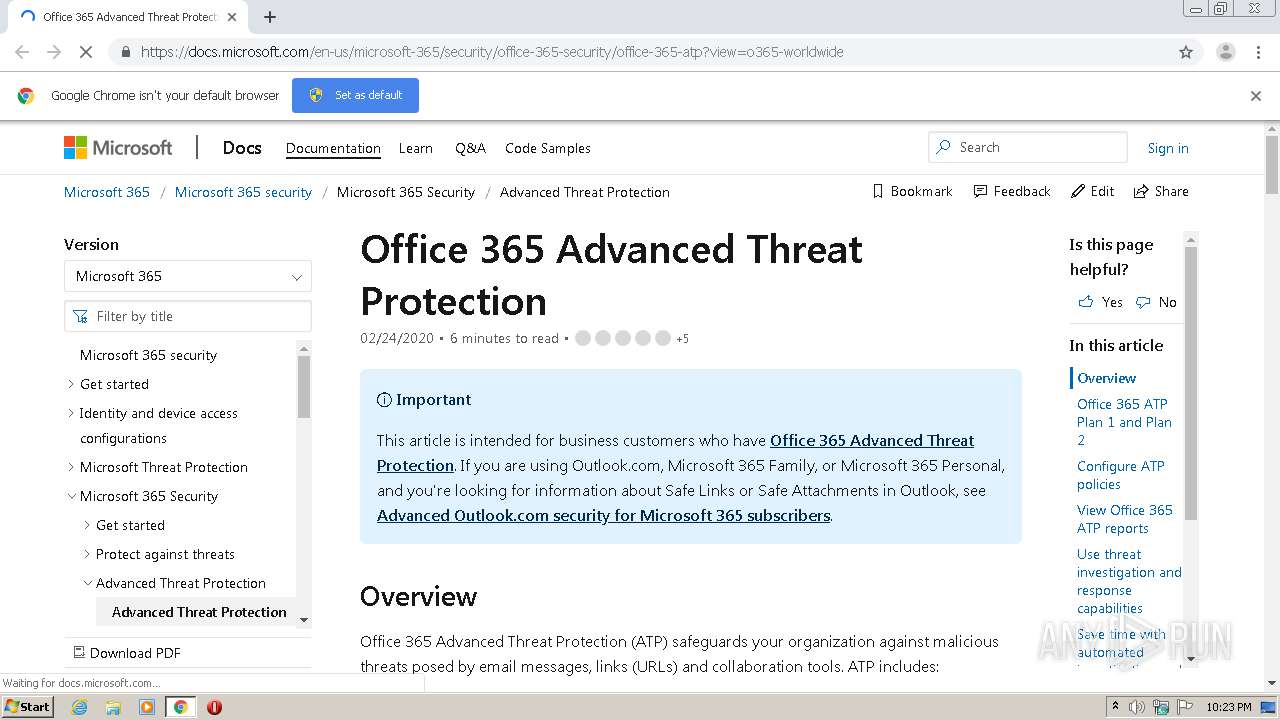
Task: Open the Share menu
Action: click(x=1161, y=191)
